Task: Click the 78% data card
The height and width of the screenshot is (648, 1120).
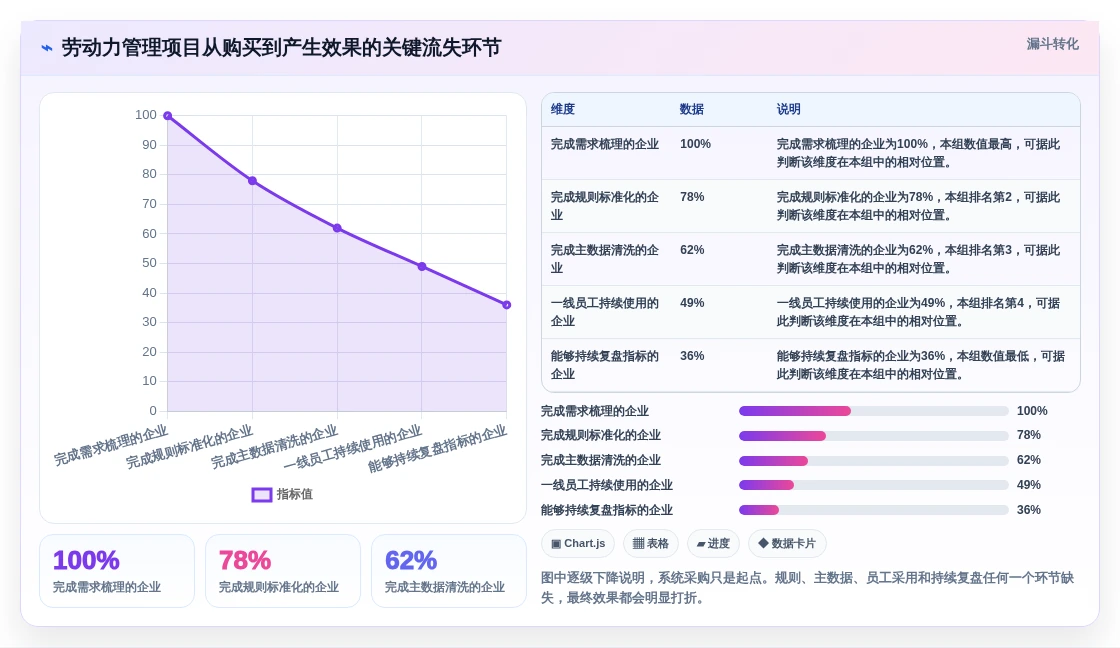Action: point(283,571)
